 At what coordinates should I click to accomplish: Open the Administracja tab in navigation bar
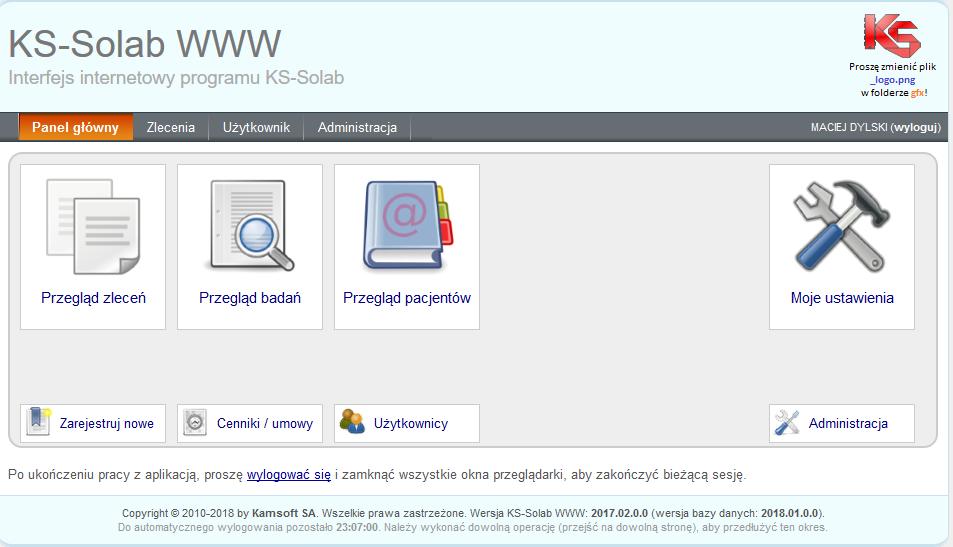coord(357,127)
